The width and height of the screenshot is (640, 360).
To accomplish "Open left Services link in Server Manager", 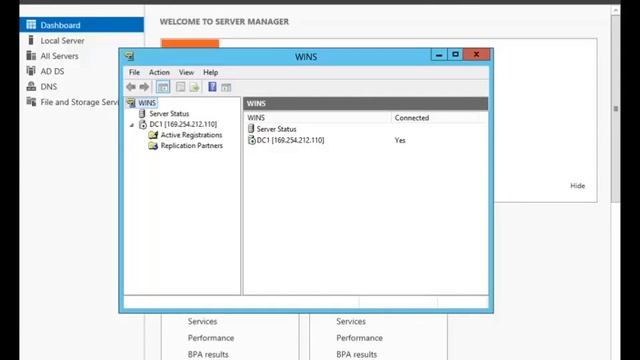I will point(202,321).
